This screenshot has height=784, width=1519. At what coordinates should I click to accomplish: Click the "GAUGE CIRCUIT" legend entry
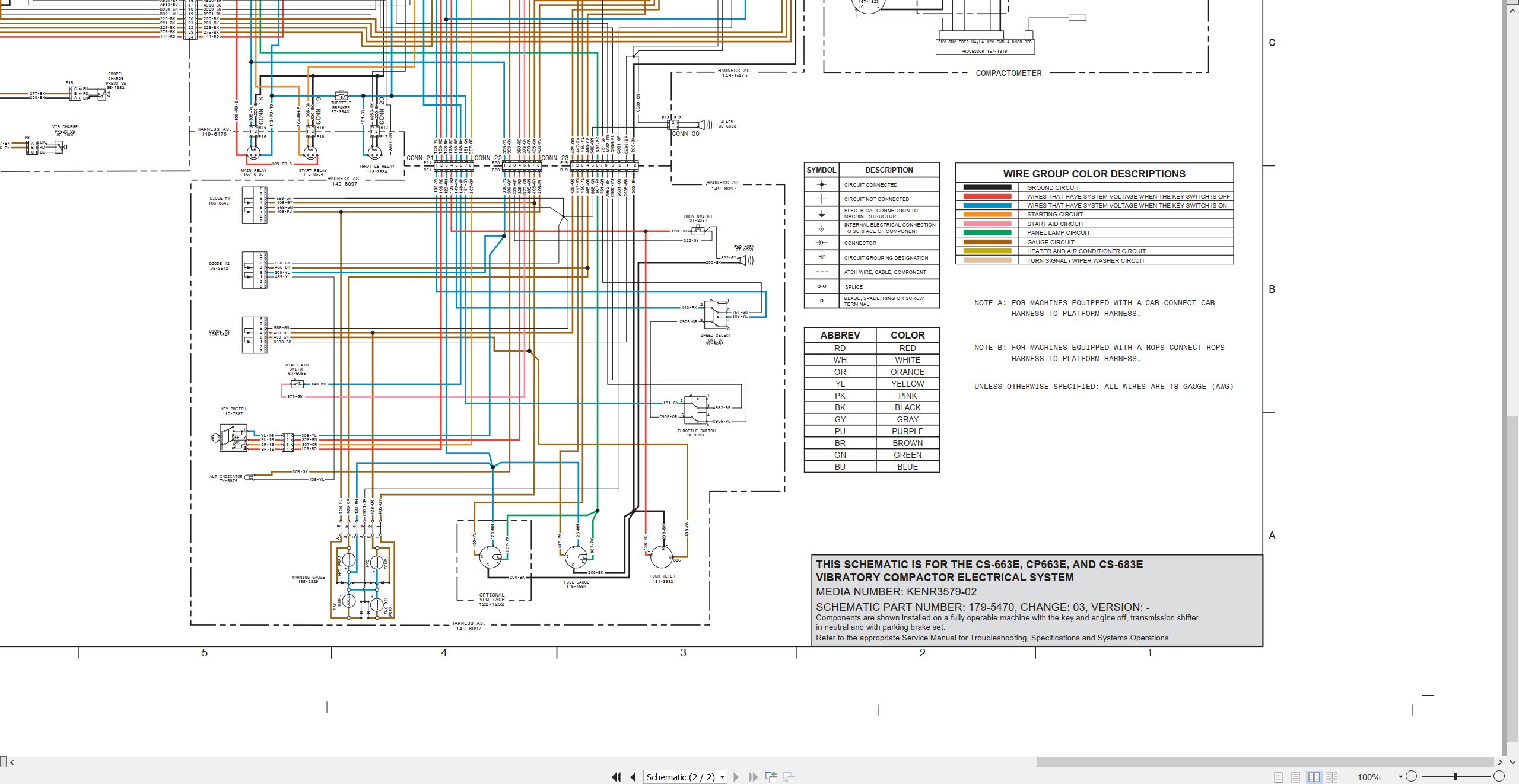pyautogui.click(x=1051, y=243)
